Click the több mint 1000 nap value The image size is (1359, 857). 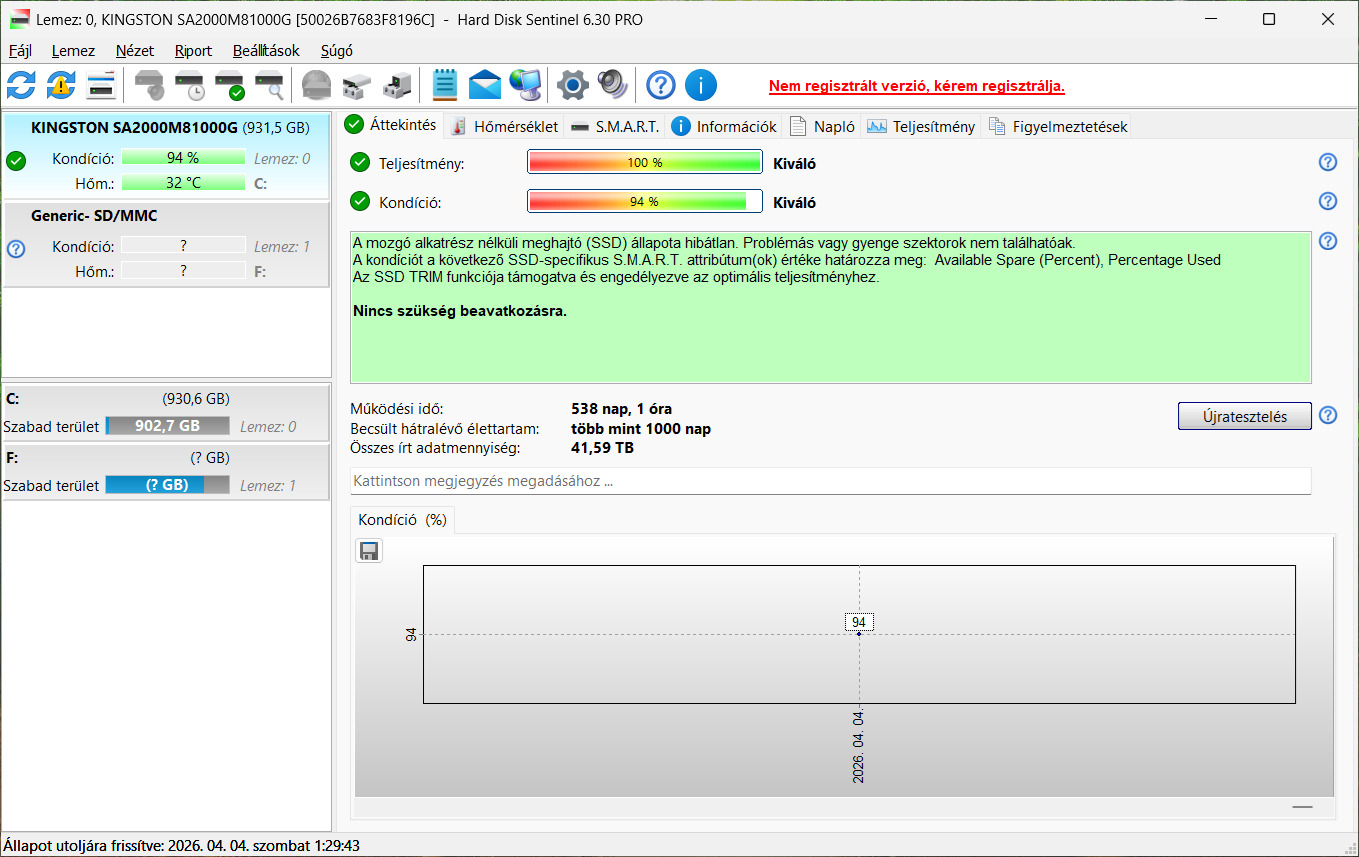pyautogui.click(x=641, y=429)
